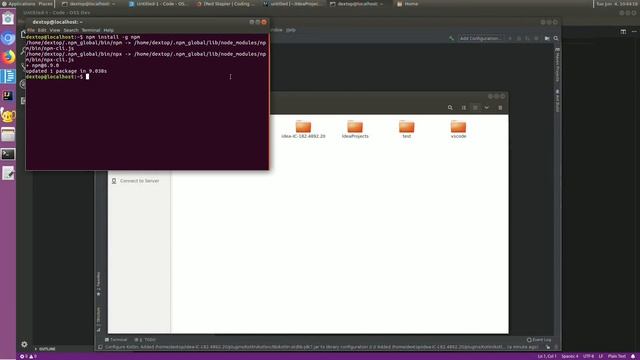This screenshot has width=640, height=360.
Task: Open the IdeaProjects folder
Action: 355,129
